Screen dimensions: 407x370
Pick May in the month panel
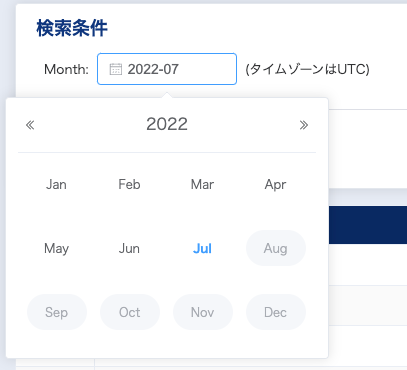[x=56, y=248]
